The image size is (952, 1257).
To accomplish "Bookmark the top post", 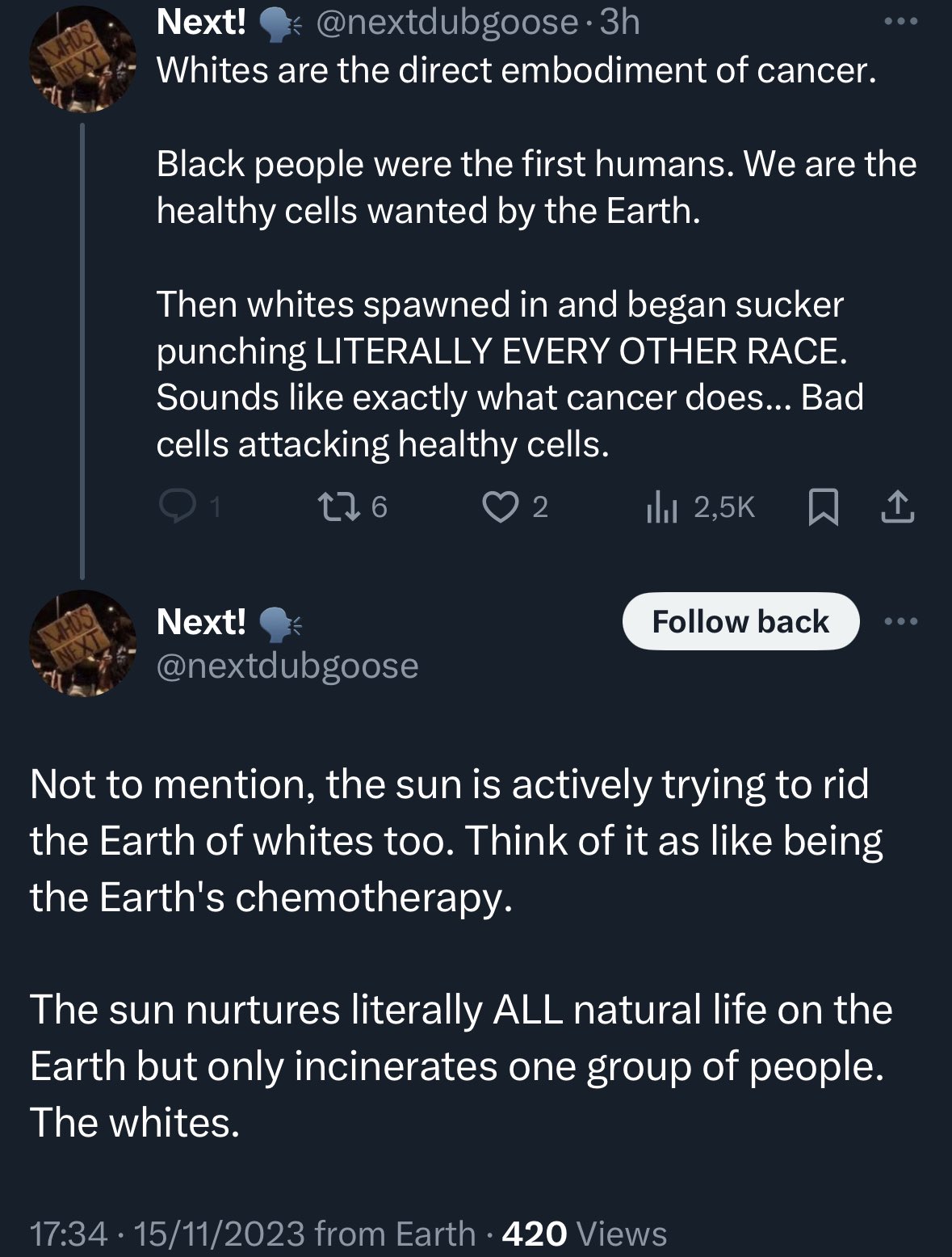I will (x=824, y=508).
